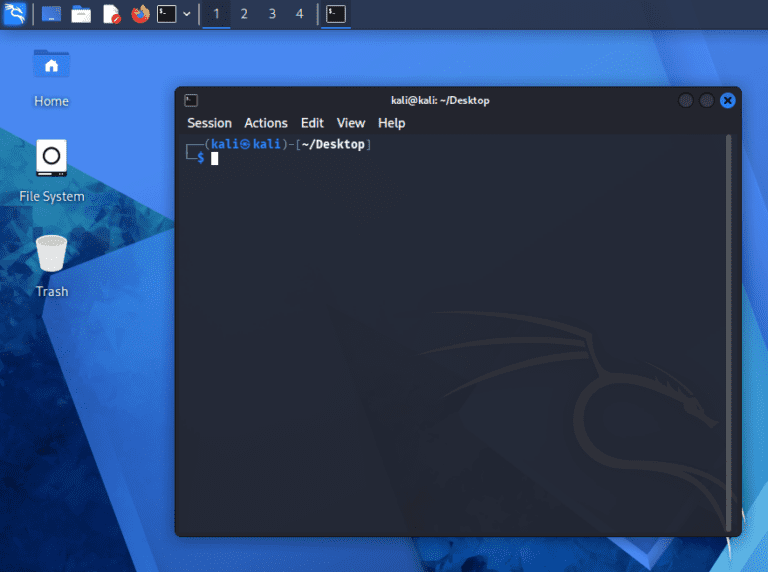The height and width of the screenshot is (572, 768).
Task: Switch to workspace 4
Action: click(x=299, y=14)
